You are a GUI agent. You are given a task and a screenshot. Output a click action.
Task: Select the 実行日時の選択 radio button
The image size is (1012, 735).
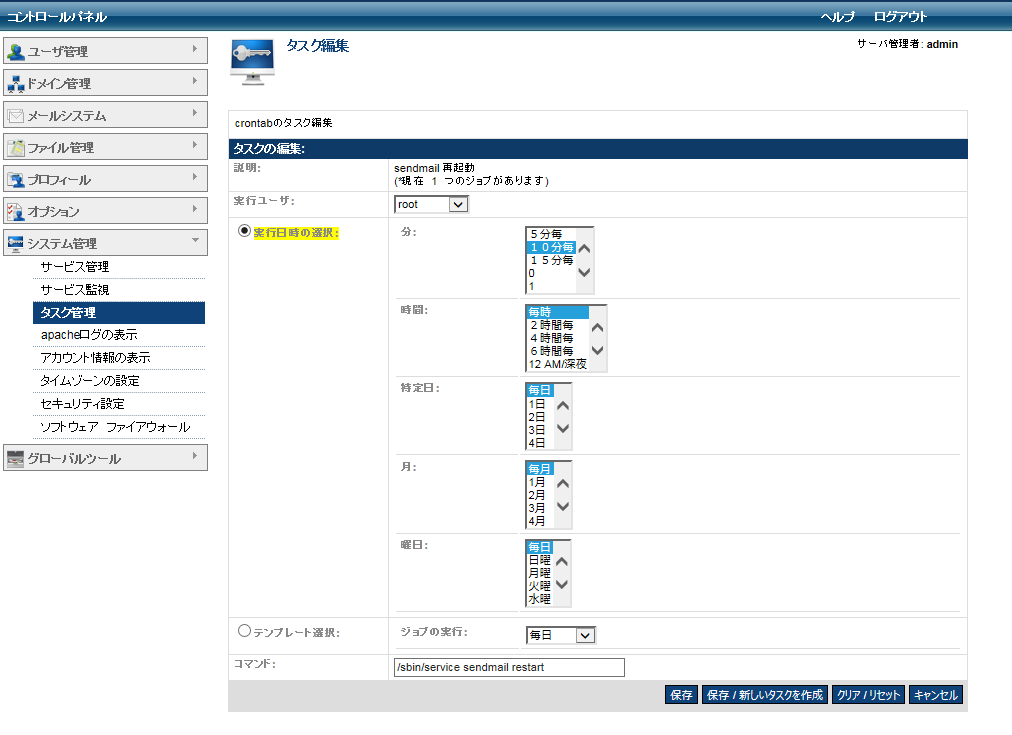click(244, 231)
